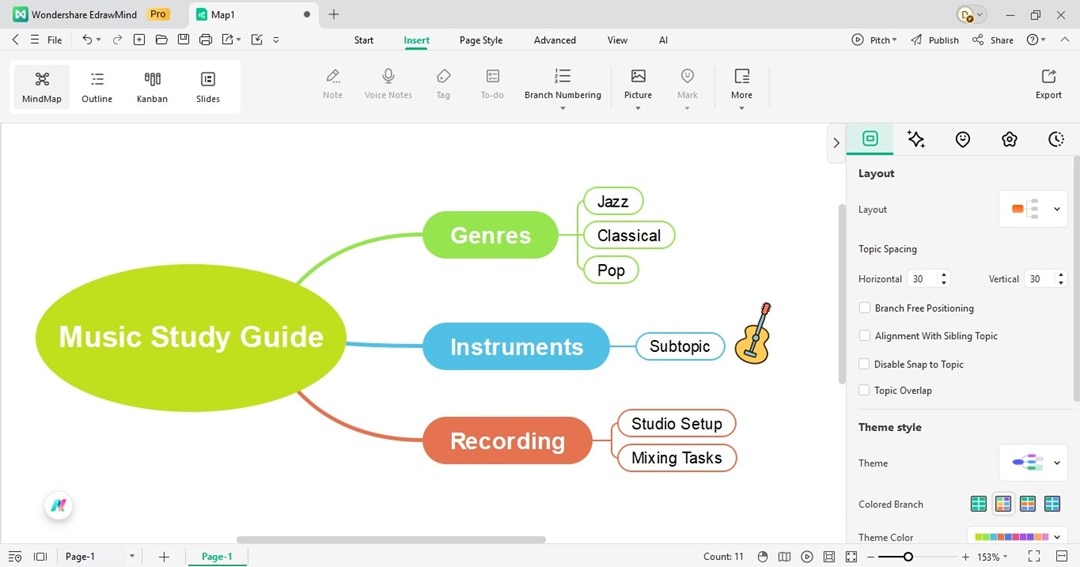Screen dimensions: 1080x567
Task: Switch to Outline view mode
Action: click(96, 87)
